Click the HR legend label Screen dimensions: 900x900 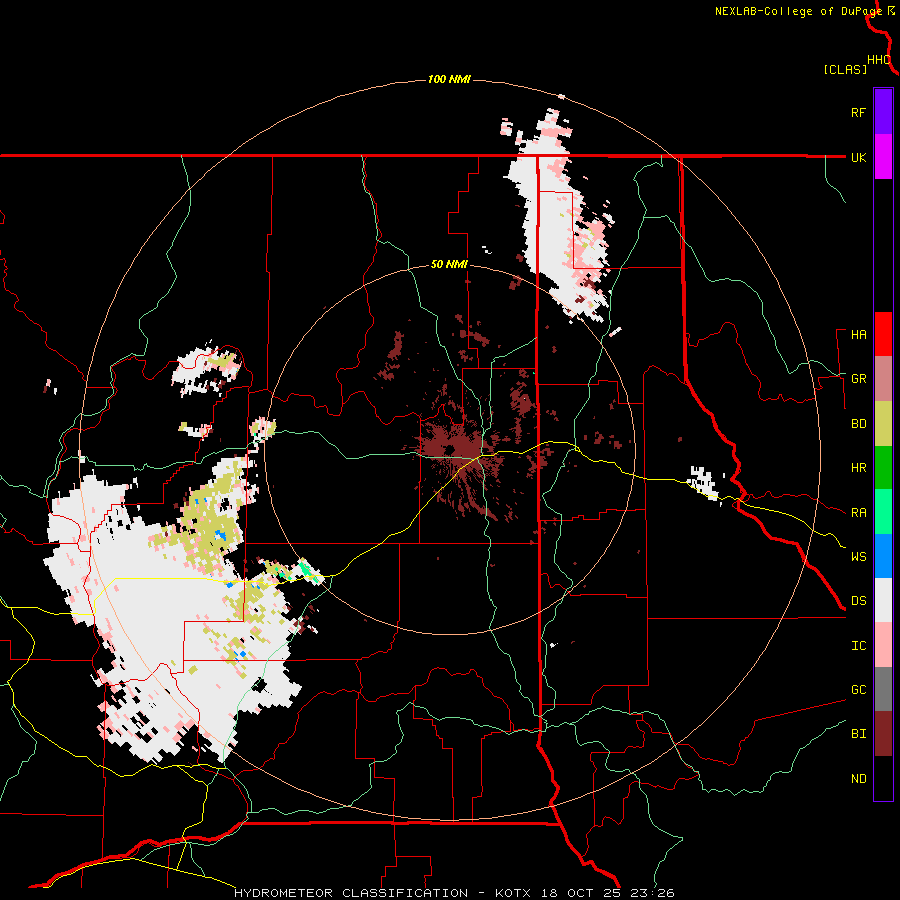pos(858,468)
